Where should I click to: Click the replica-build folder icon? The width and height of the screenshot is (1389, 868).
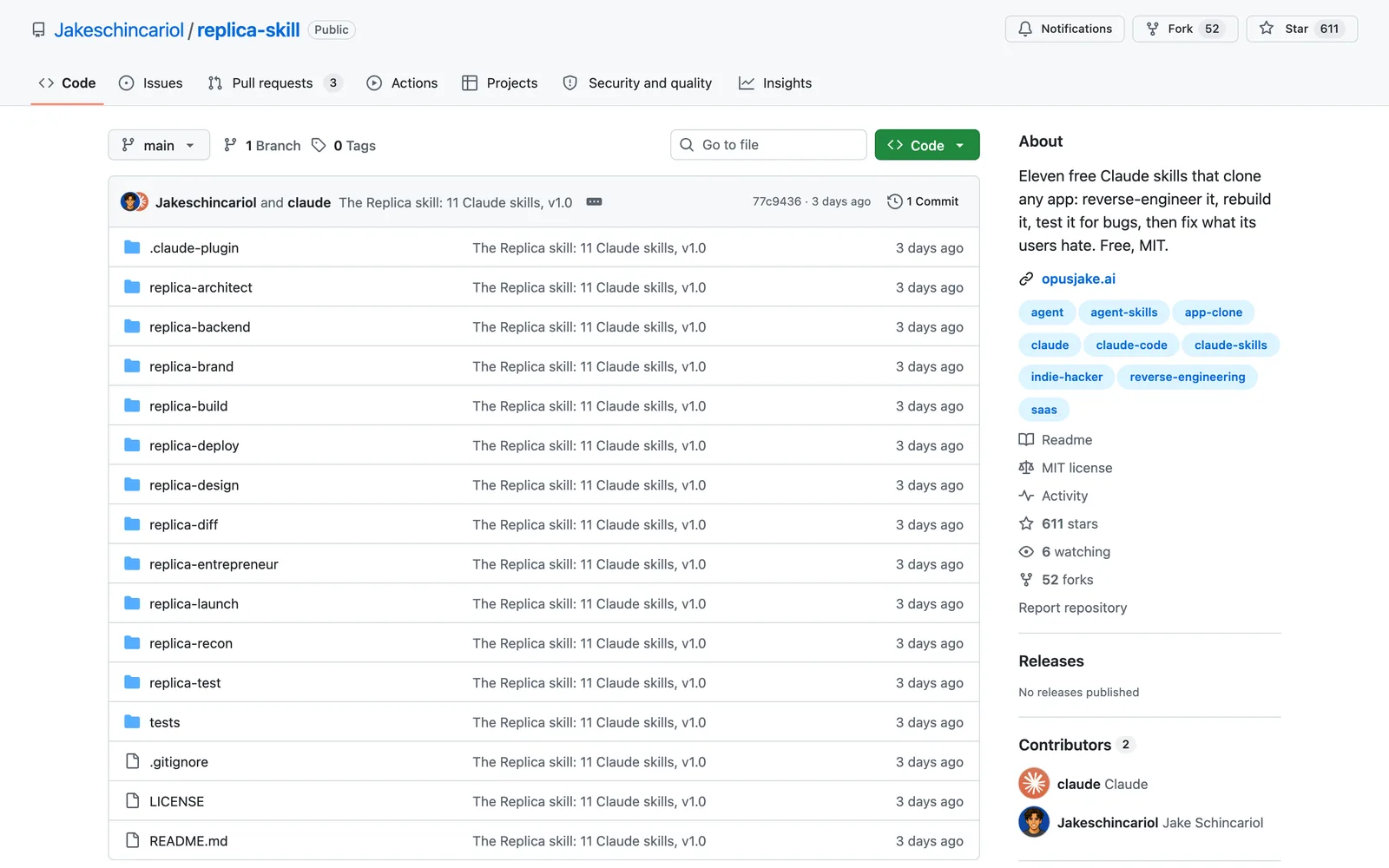click(x=132, y=405)
